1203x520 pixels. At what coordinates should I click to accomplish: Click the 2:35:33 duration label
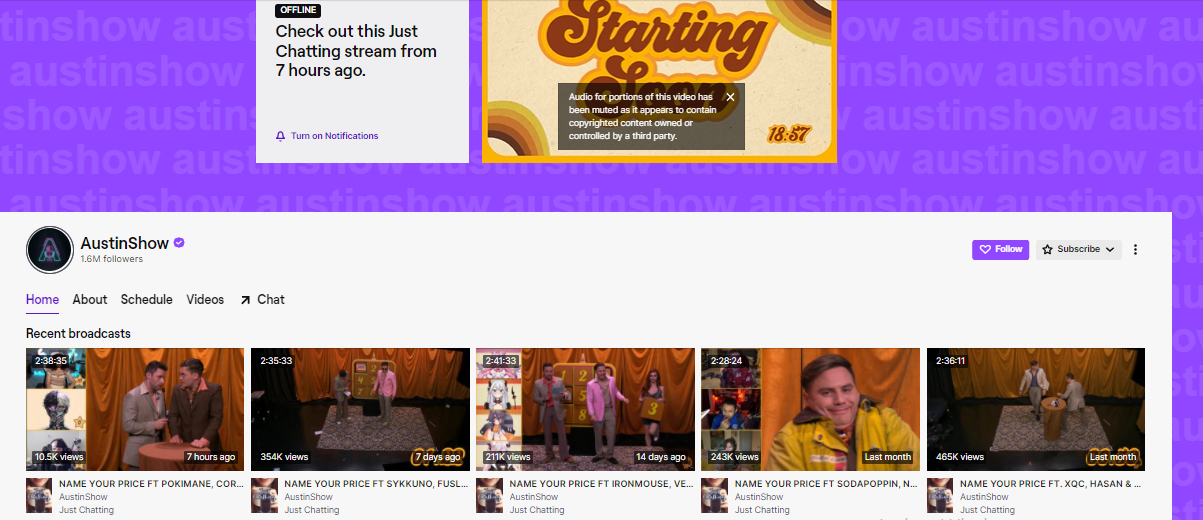[276, 361]
